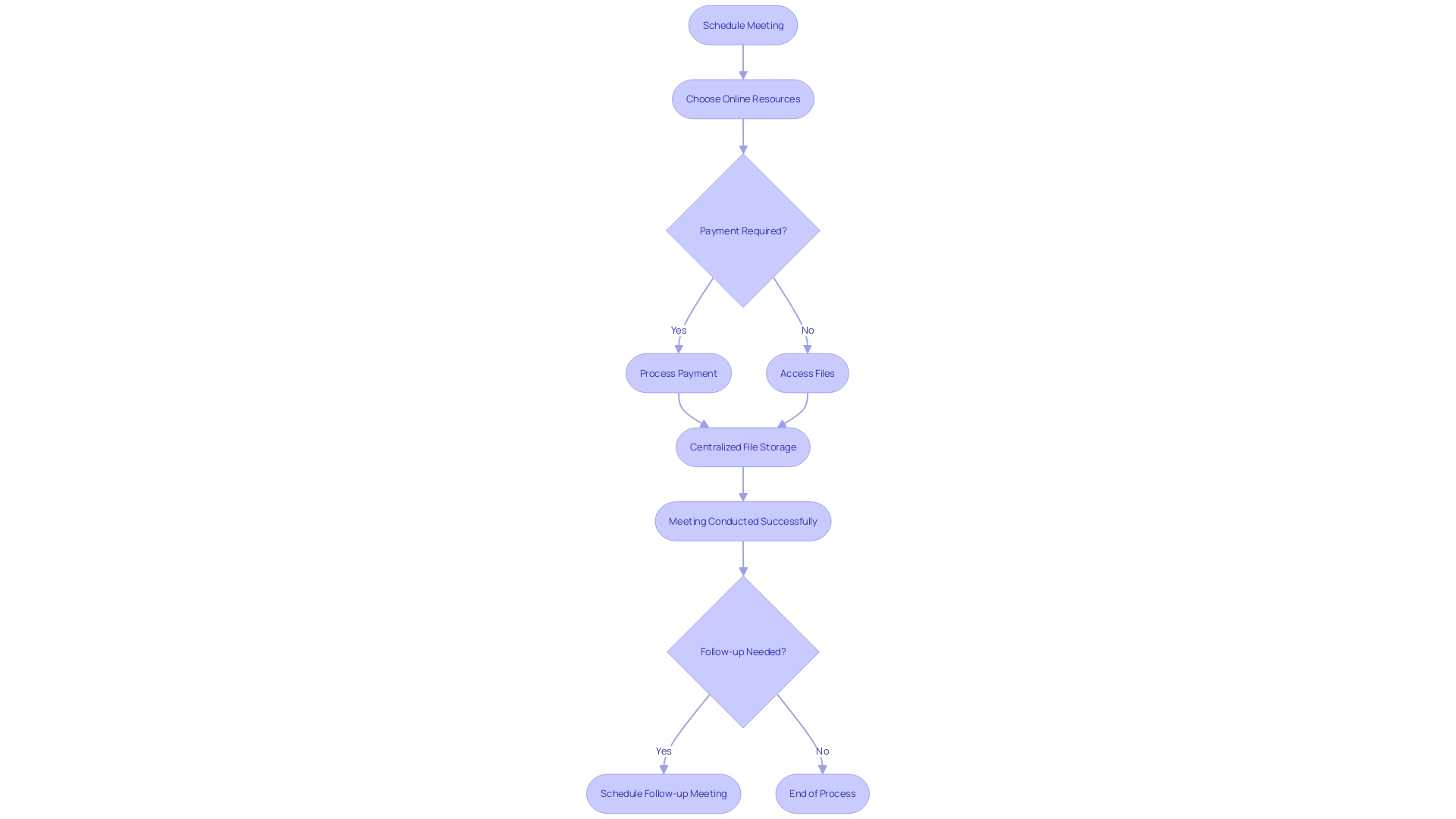The width and height of the screenshot is (1456, 819).
Task: Click the Payment Required decision diamond
Action: point(743,230)
